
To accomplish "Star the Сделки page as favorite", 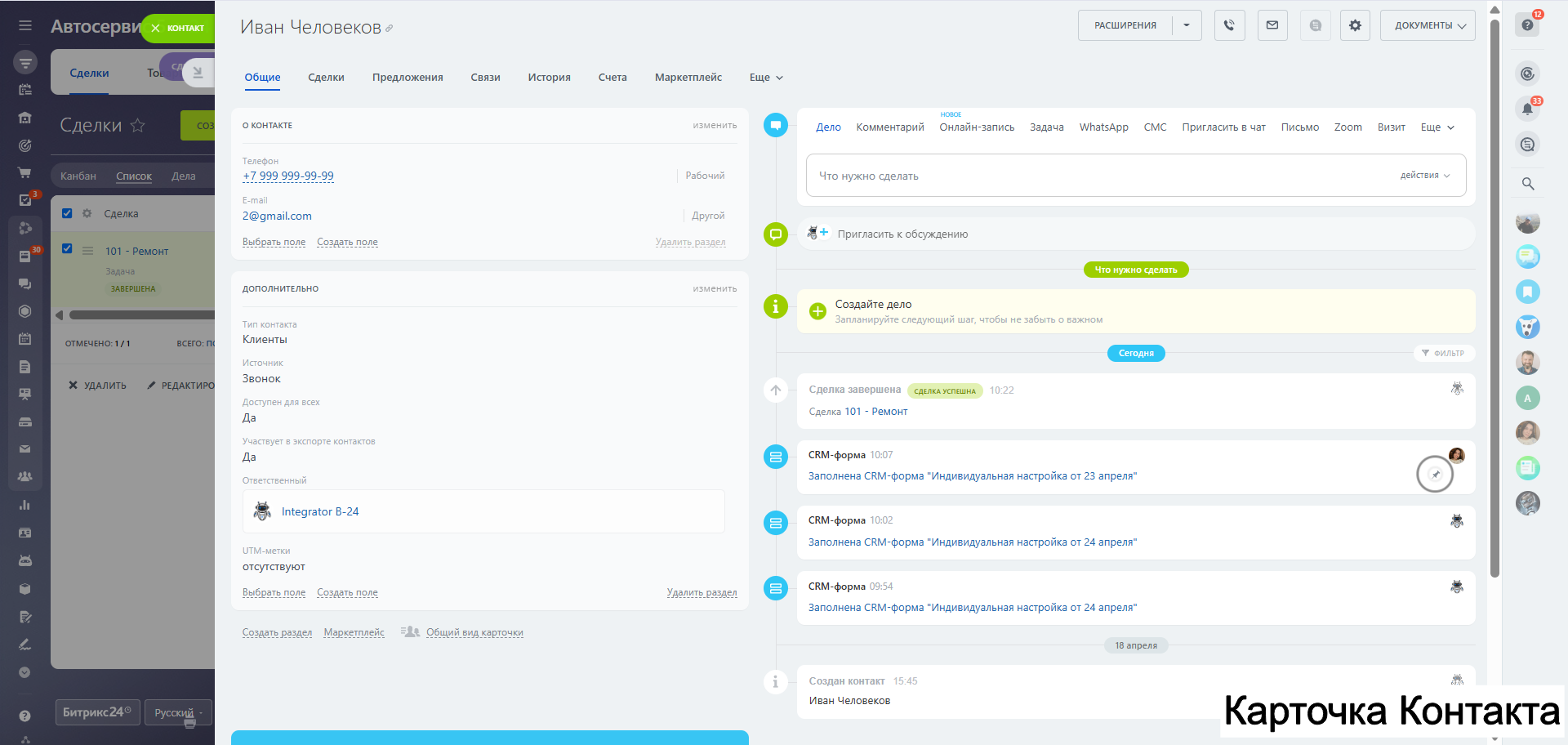I will (x=138, y=125).
